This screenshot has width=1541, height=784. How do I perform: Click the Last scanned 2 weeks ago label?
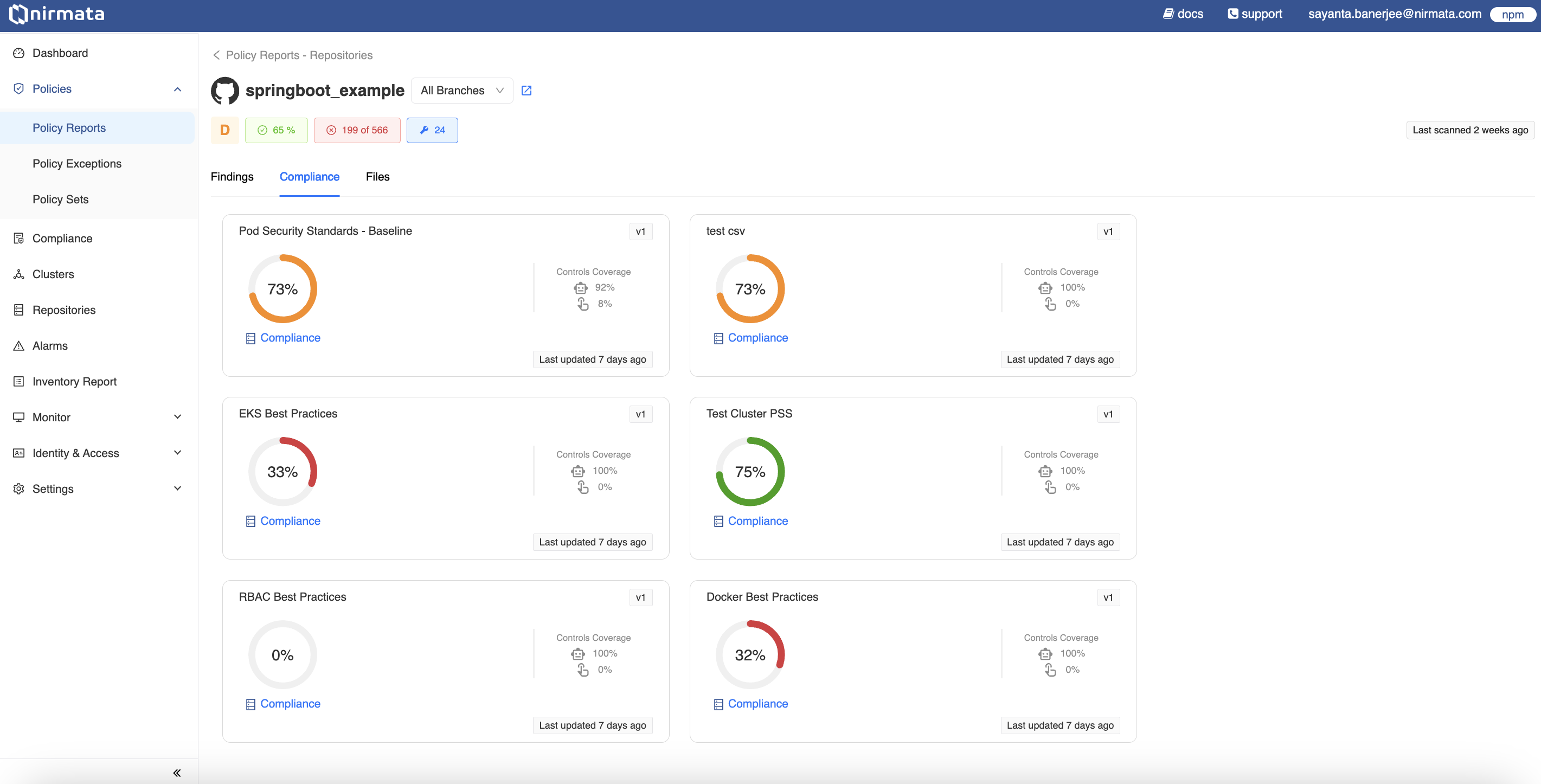point(1470,130)
